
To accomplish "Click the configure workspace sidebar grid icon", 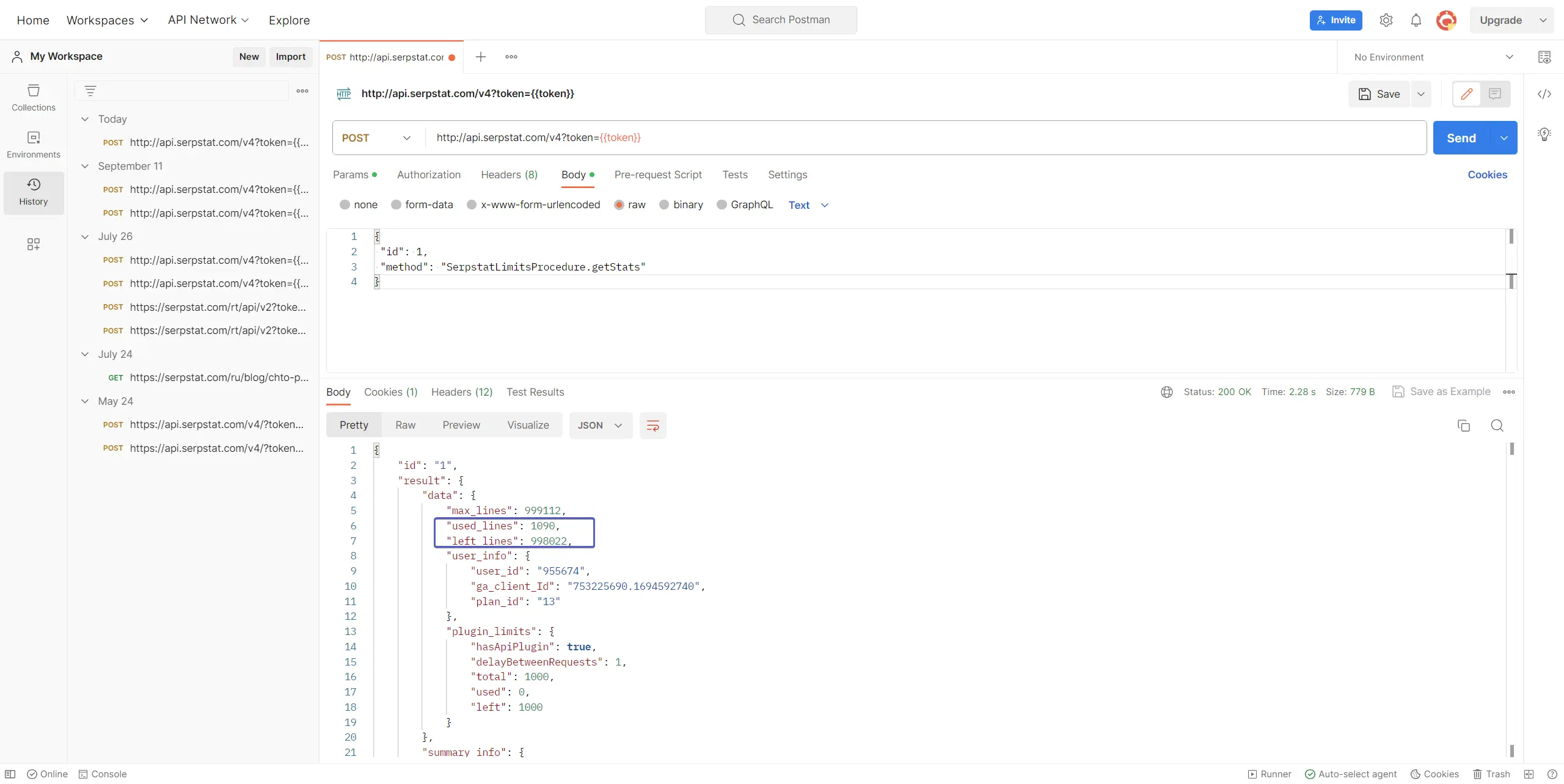I will click(x=34, y=244).
